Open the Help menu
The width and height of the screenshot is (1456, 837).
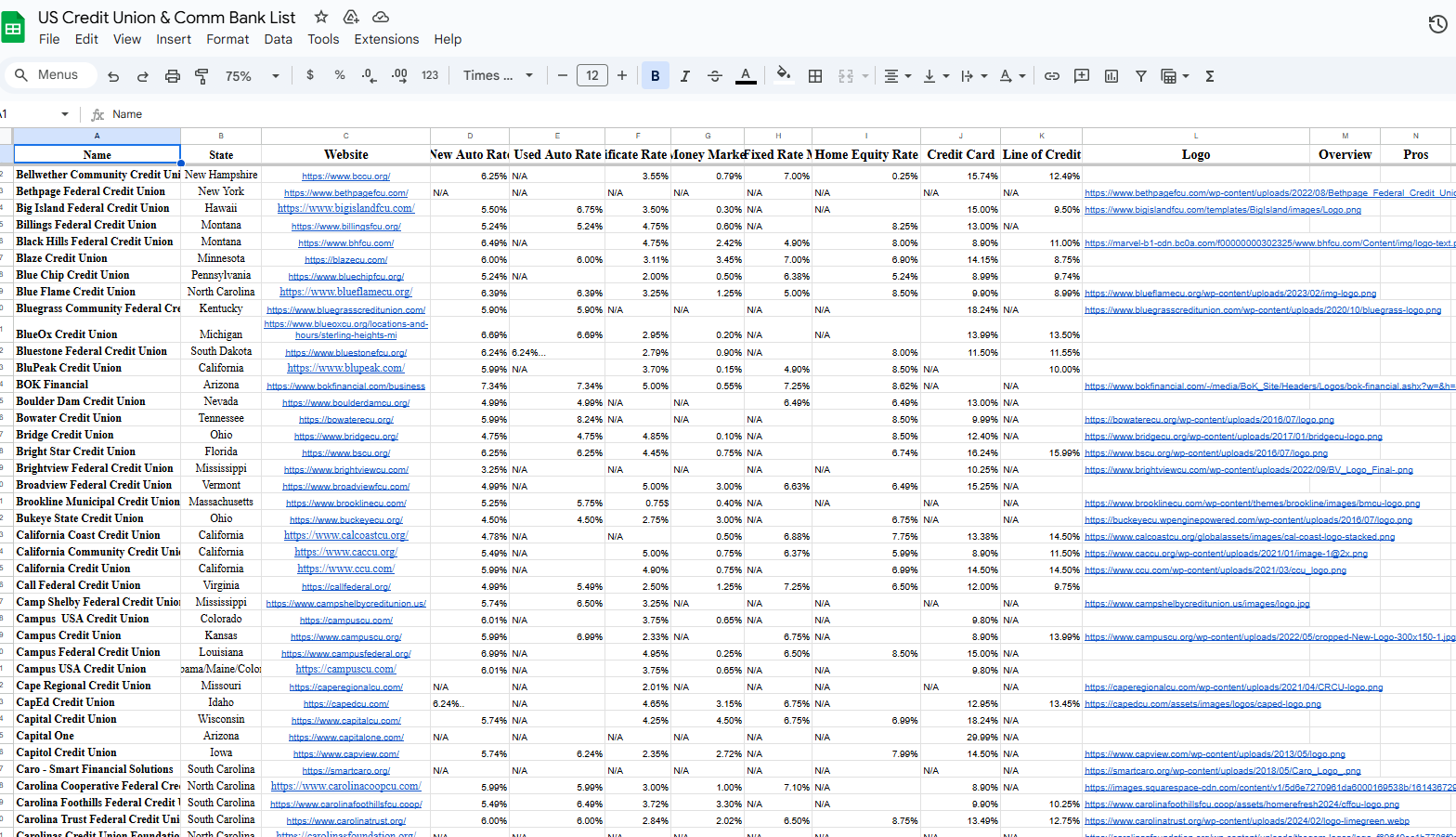448,39
